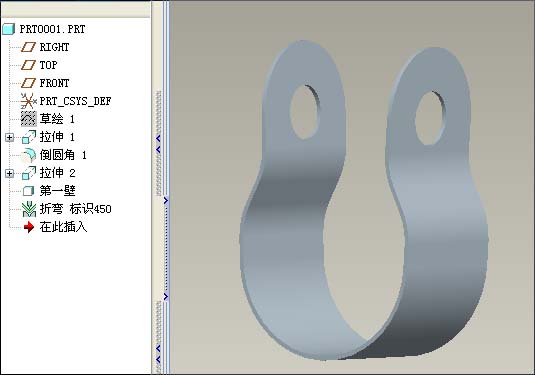Select the 第一壁 feature label
Image resolution: width=535 pixels, height=375 pixels.
coord(57,191)
